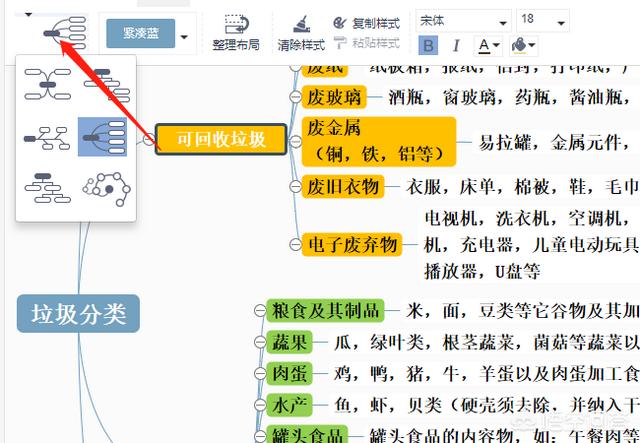The width and height of the screenshot is (640, 443).
Task: Open the theme style dropdown arrow beside 紧凑蓝
Action: (186, 37)
